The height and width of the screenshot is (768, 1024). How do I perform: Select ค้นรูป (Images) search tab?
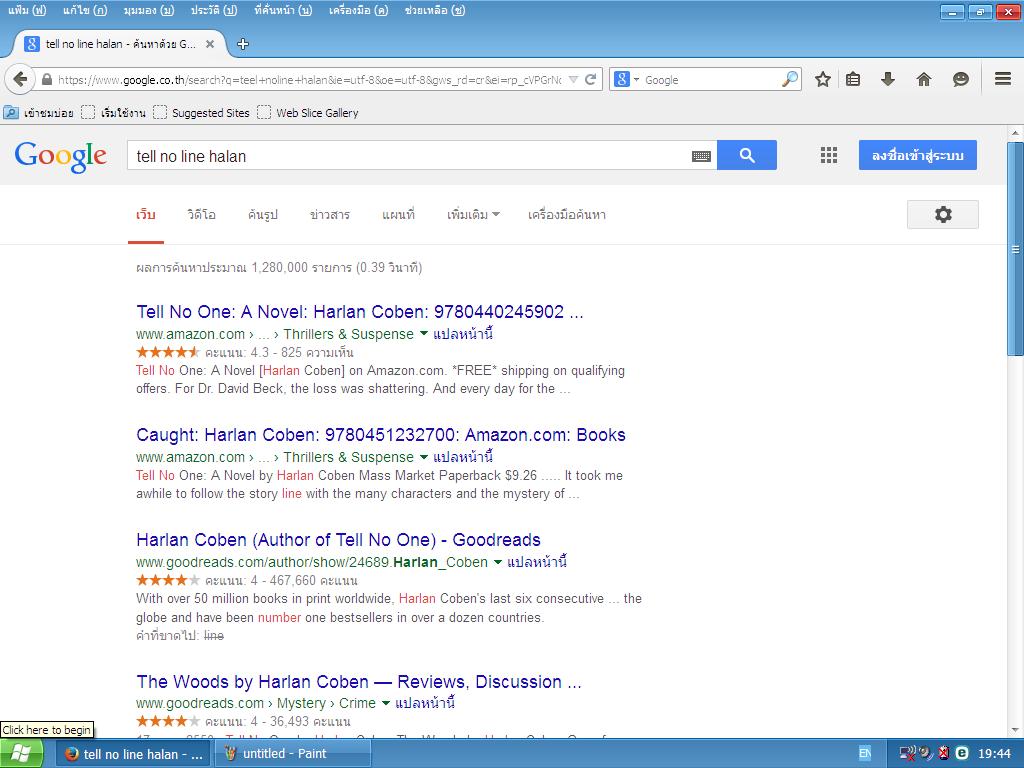point(263,214)
